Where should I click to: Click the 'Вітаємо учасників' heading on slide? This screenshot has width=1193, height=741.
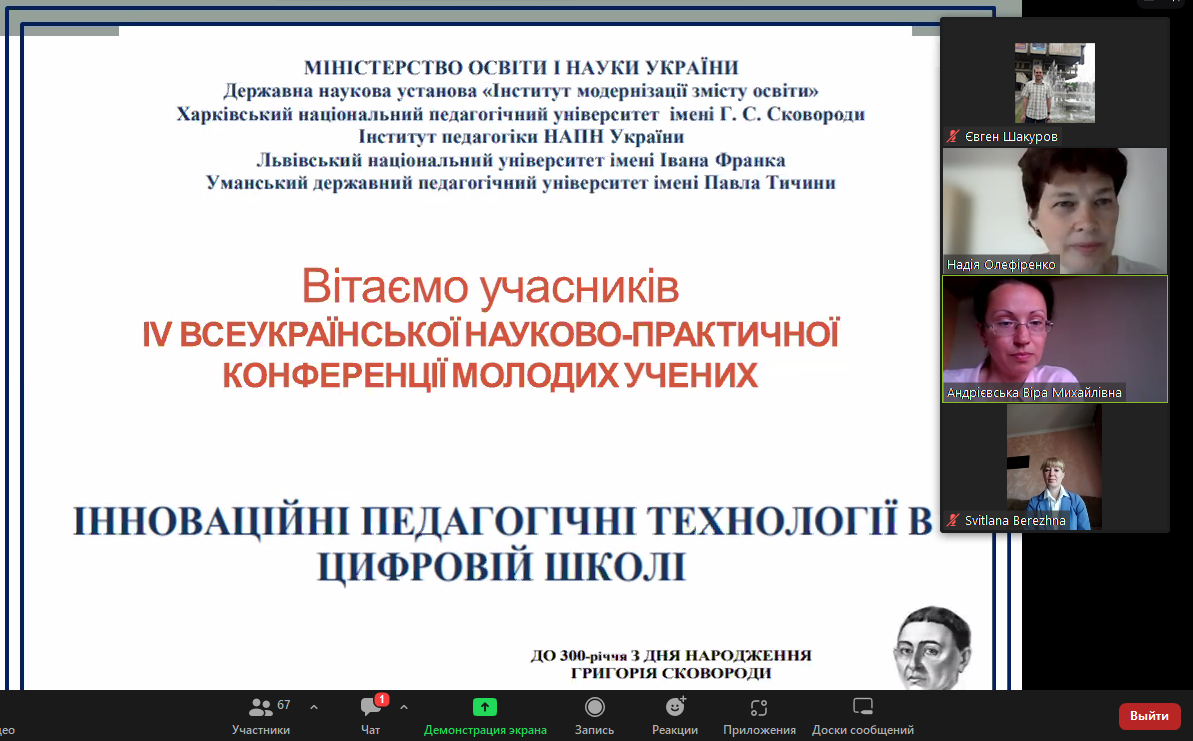click(490, 287)
